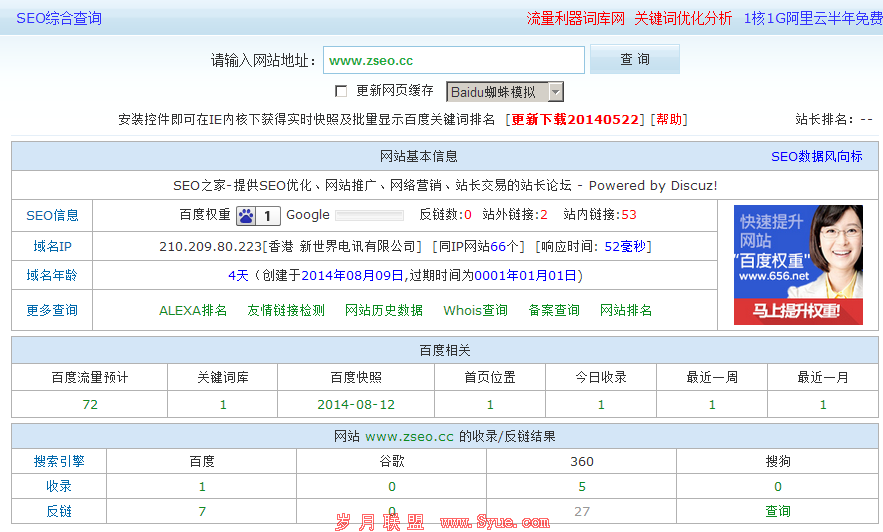
Task: Click the 百度快照 date 2014-08-12
Action: click(356, 405)
